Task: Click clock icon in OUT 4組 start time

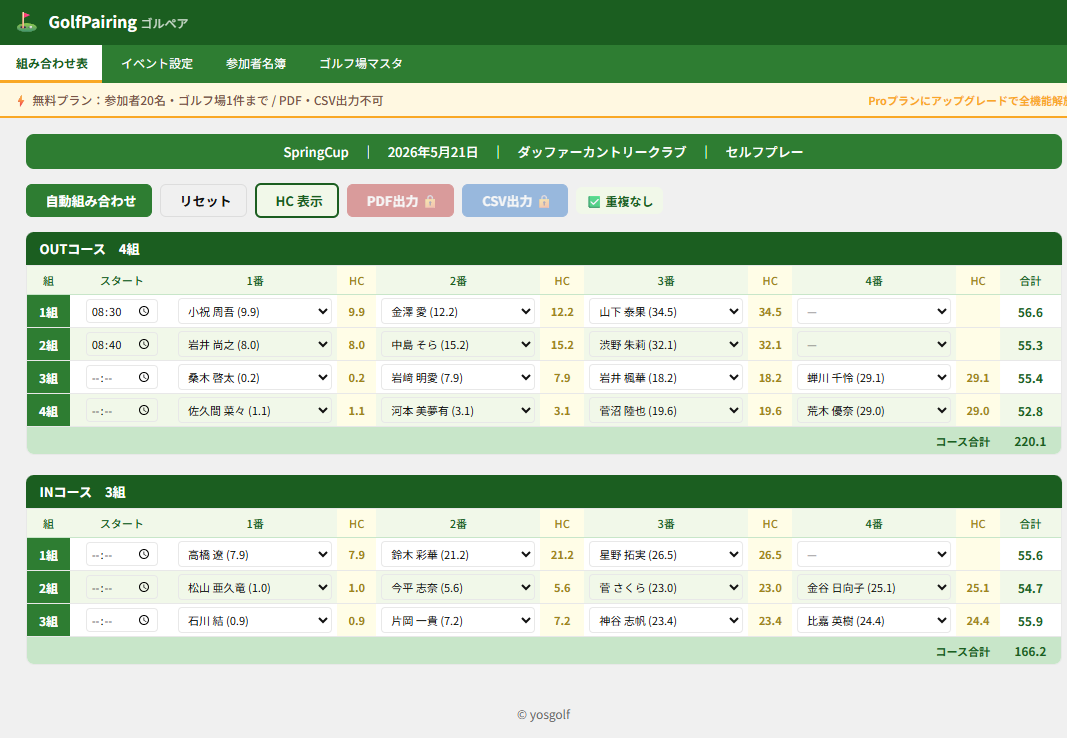Action: point(144,410)
